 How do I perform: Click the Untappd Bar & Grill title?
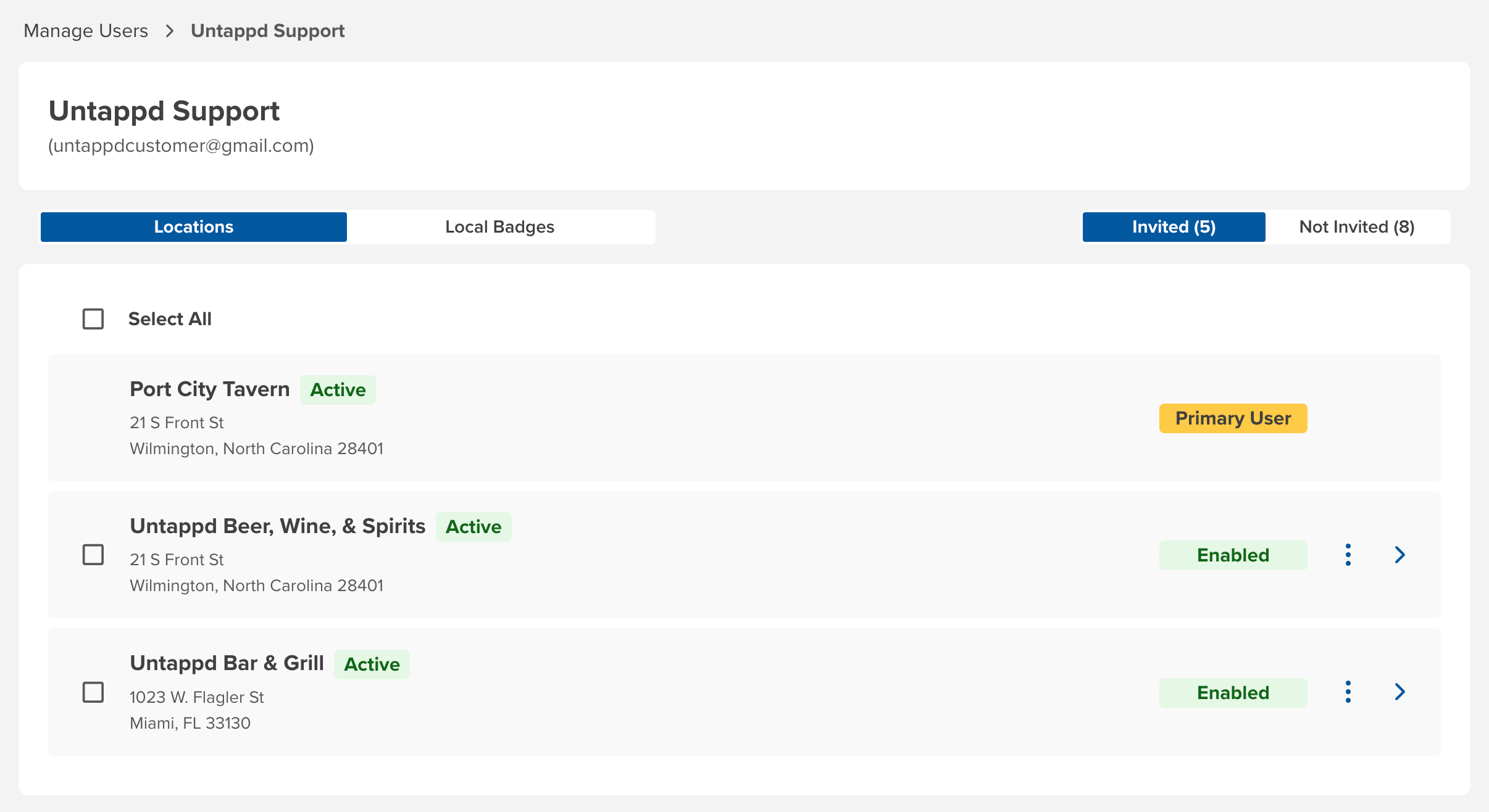227,663
